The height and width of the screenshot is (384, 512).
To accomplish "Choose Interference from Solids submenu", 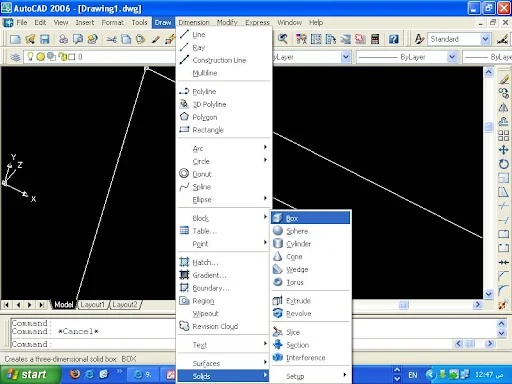I will [x=311, y=358].
